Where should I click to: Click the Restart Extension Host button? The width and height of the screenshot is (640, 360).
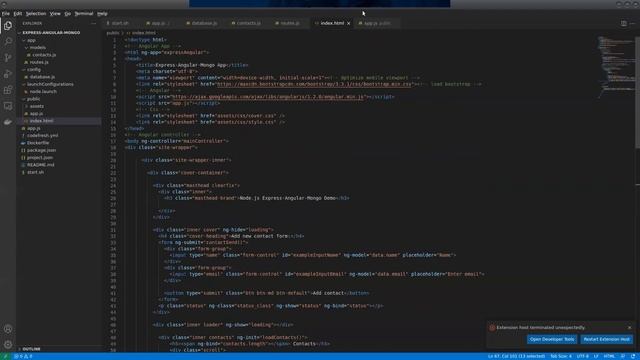click(607, 339)
